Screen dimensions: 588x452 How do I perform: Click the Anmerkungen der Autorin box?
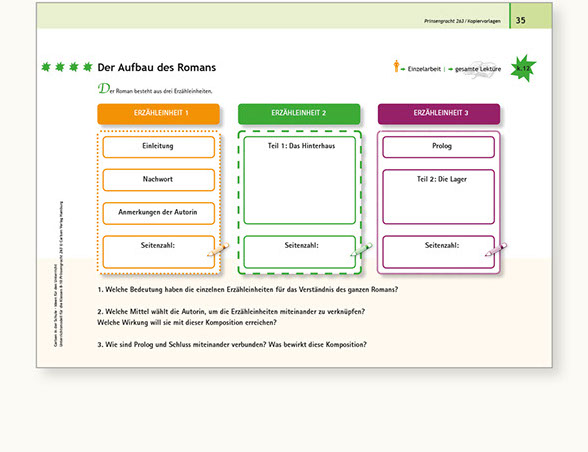(x=159, y=213)
